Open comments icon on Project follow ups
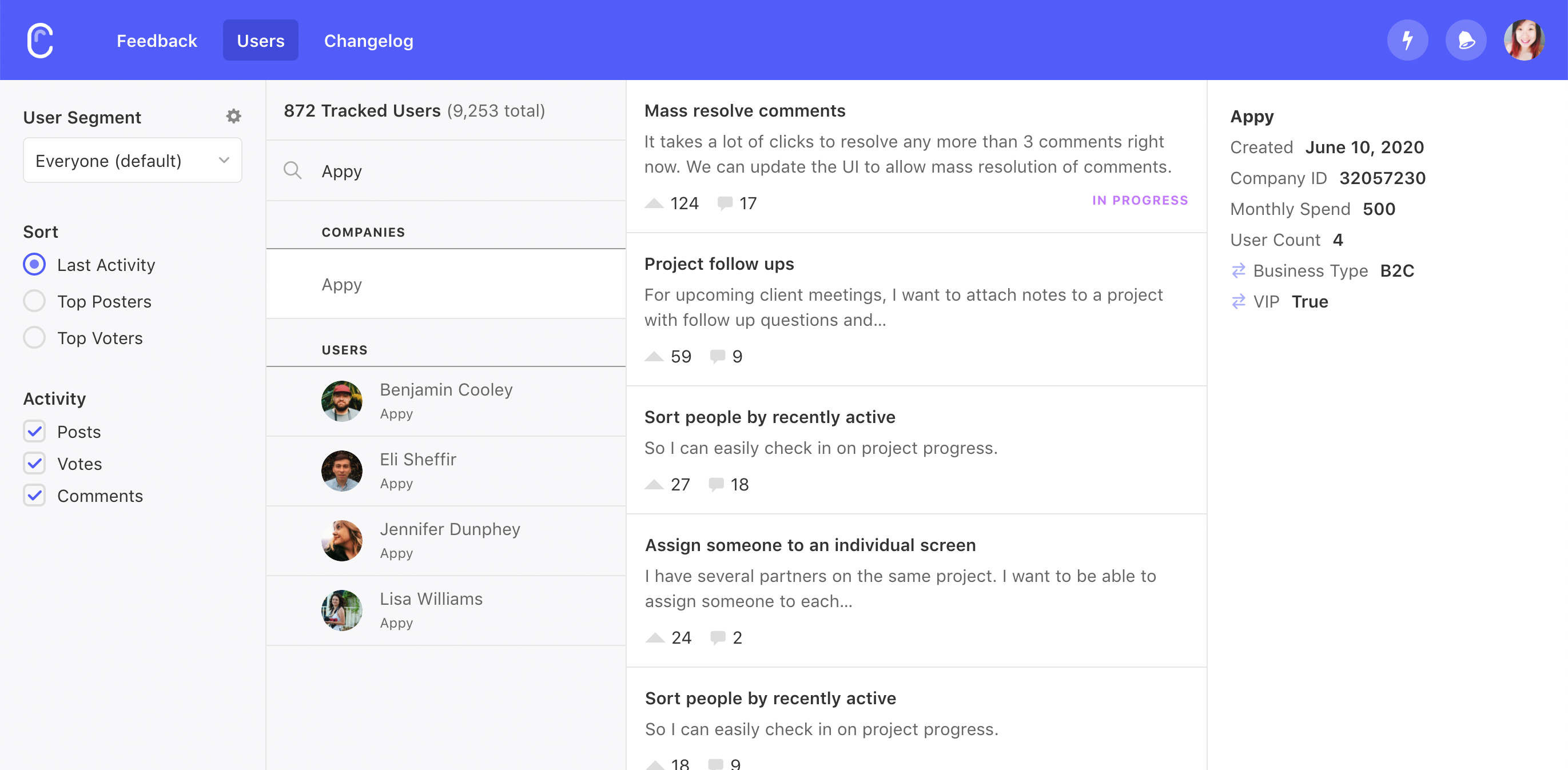The height and width of the screenshot is (770, 1568). tap(718, 357)
